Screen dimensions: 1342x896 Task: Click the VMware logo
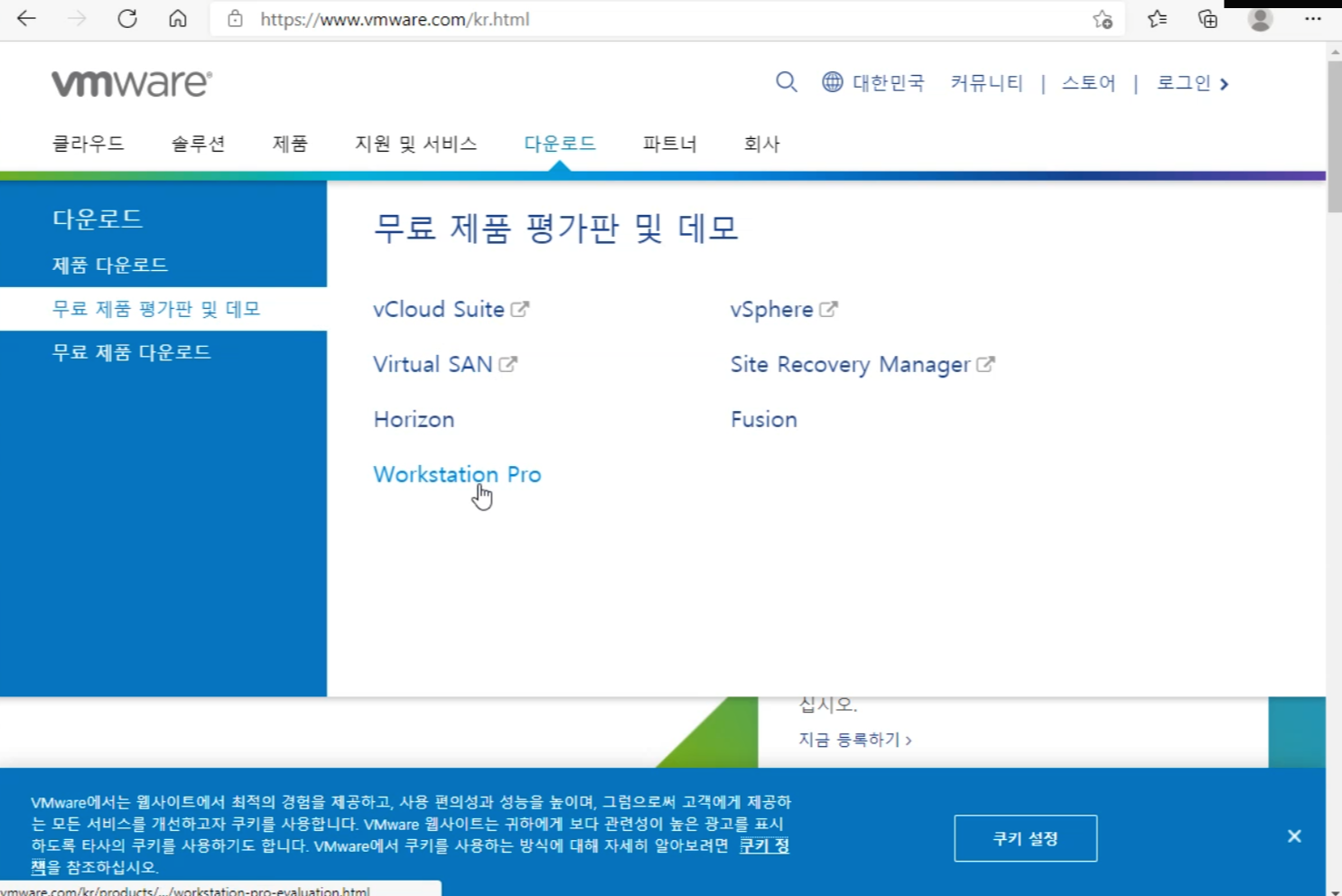tap(132, 83)
